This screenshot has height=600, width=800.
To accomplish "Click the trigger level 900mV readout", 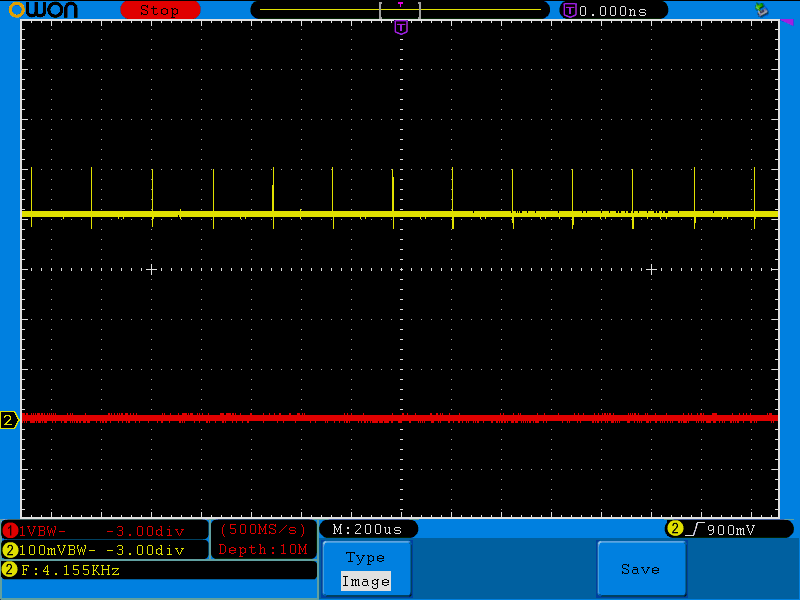I will (731, 530).
